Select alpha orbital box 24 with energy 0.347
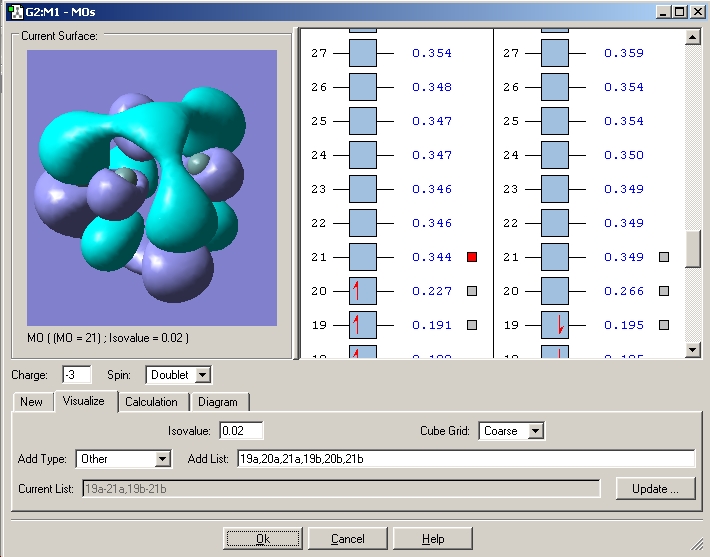This screenshot has width=710, height=557. [363, 155]
